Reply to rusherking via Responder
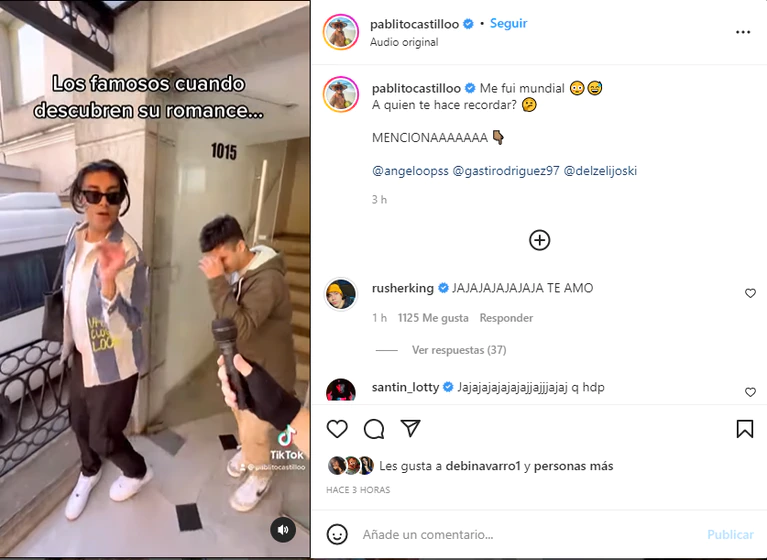 tap(506, 318)
